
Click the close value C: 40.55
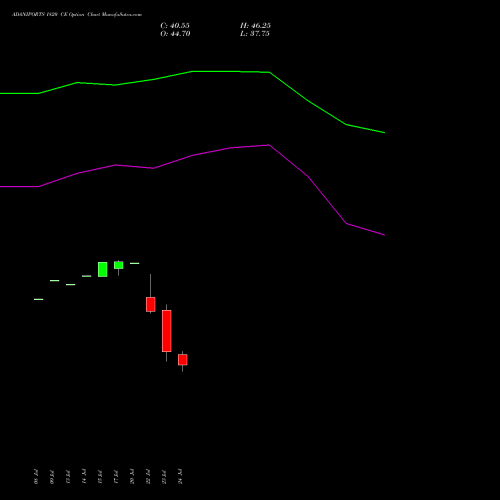click(x=175, y=26)
